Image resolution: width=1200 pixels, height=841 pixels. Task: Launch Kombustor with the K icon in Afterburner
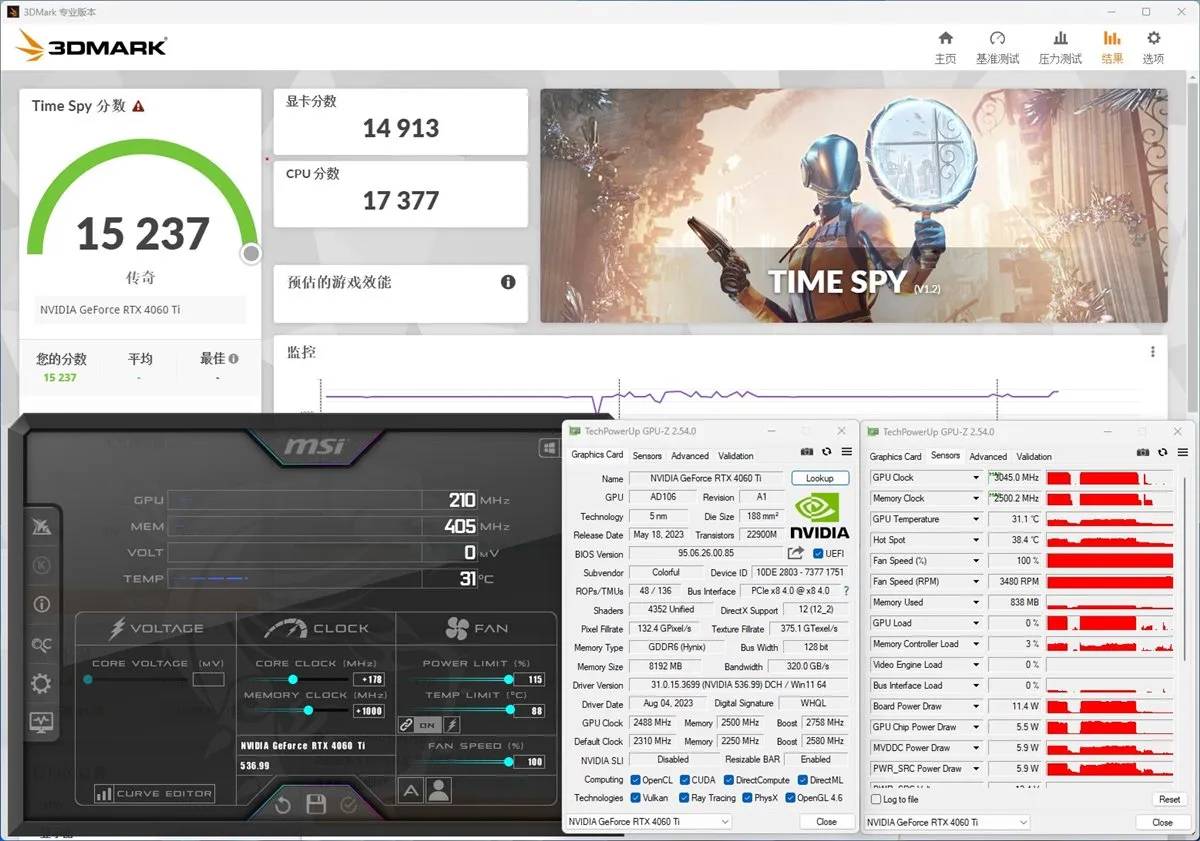(41, 565)
